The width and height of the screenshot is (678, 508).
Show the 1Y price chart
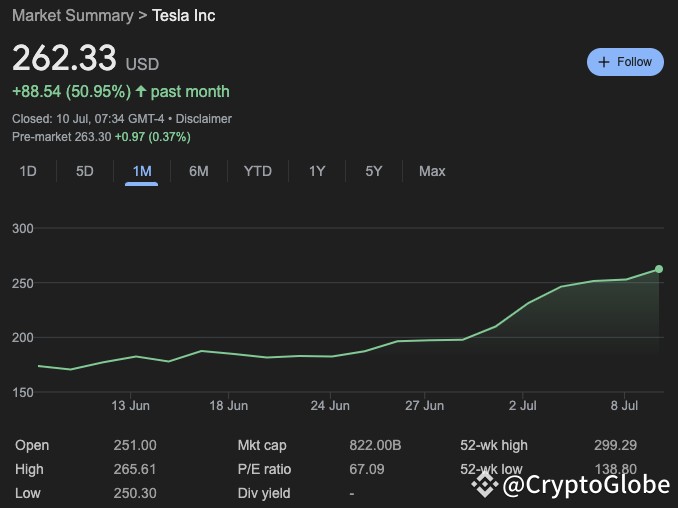click(x=317, y=171)
